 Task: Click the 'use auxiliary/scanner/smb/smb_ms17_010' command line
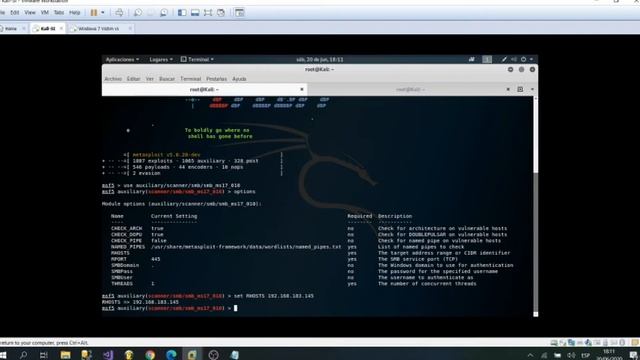coord(171,186)
